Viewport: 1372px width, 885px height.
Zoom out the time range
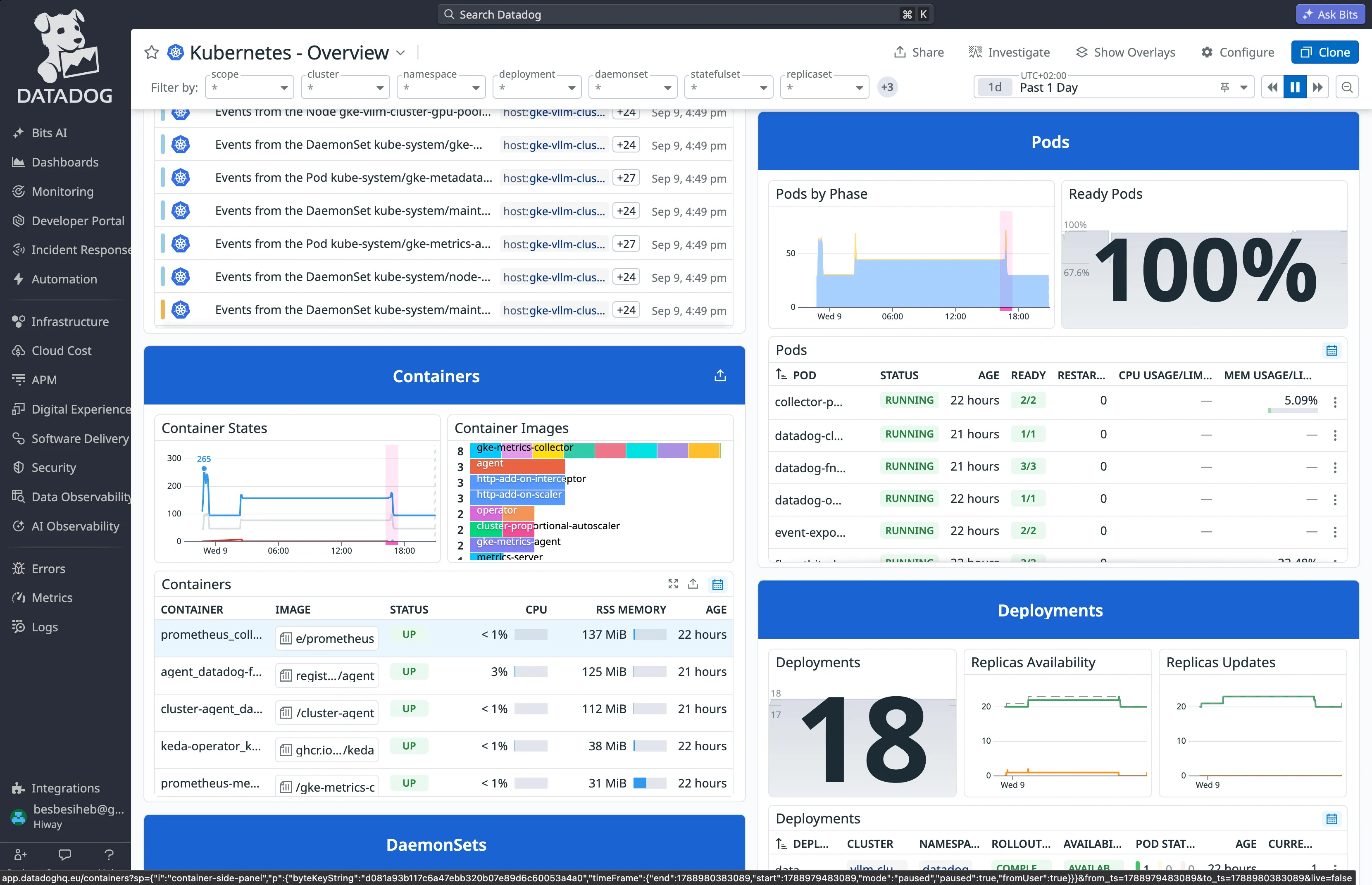tap(1347, 87)
